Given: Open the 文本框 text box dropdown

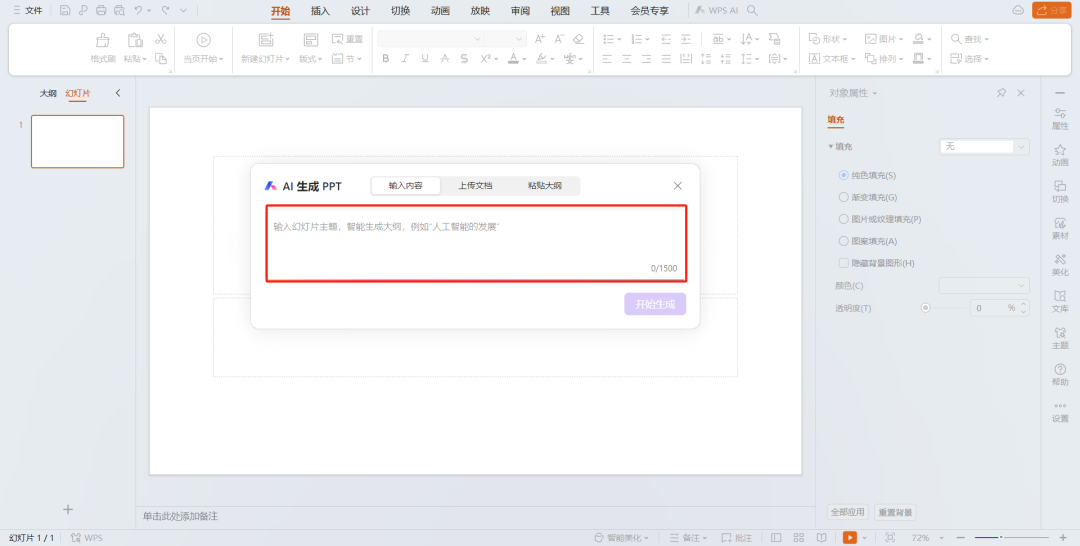Looking at the screenshot, I should (832, 59).
